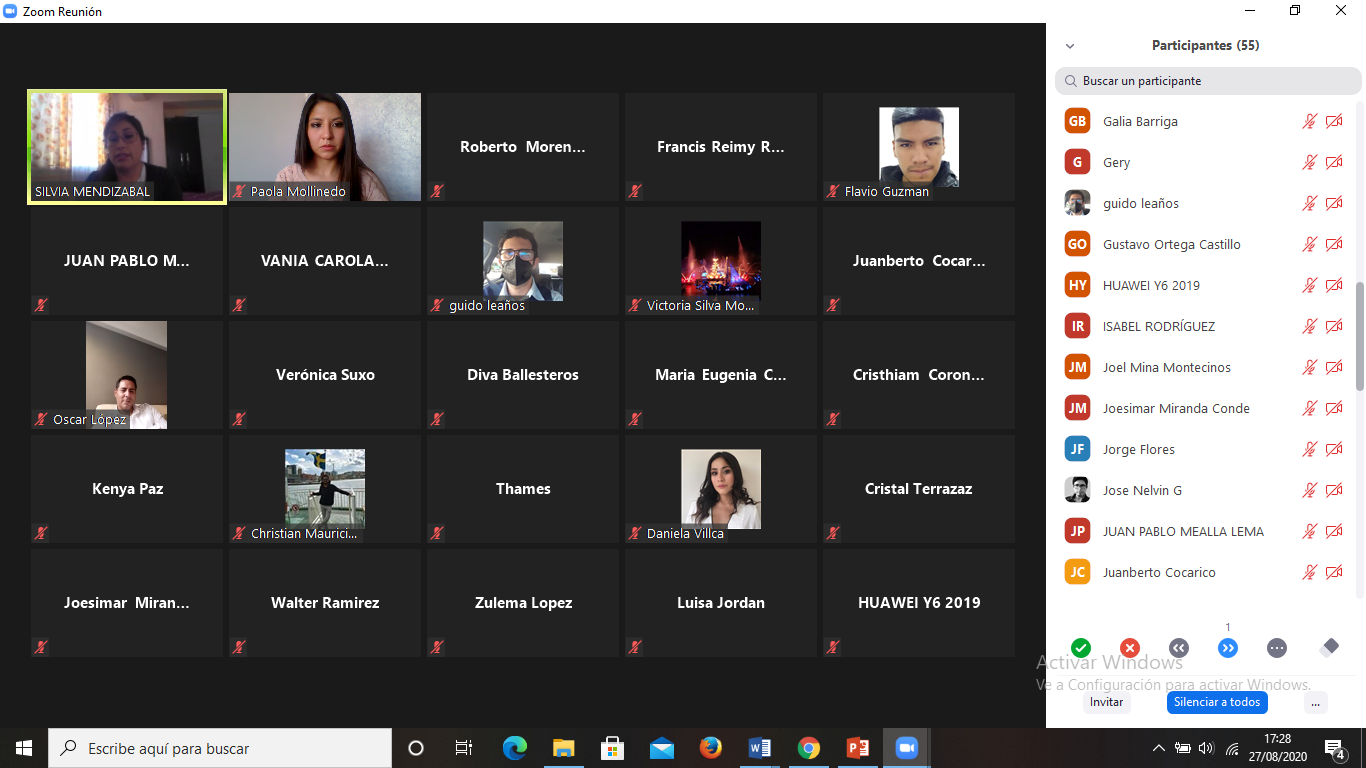Toggle microphone mute for Galia Barriga

[1309, 121]
